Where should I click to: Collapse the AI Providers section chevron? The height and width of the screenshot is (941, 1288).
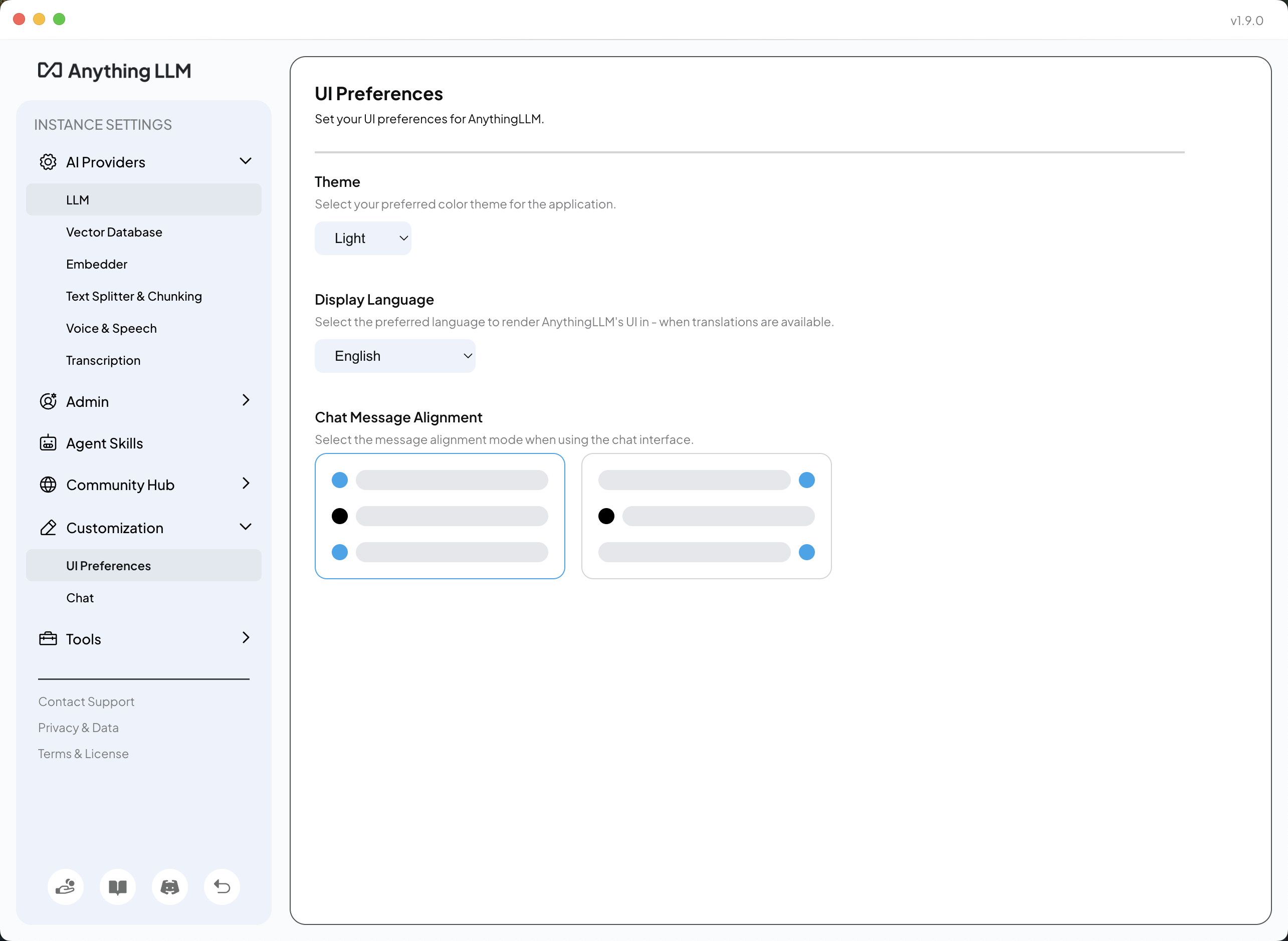coord(246,162)
